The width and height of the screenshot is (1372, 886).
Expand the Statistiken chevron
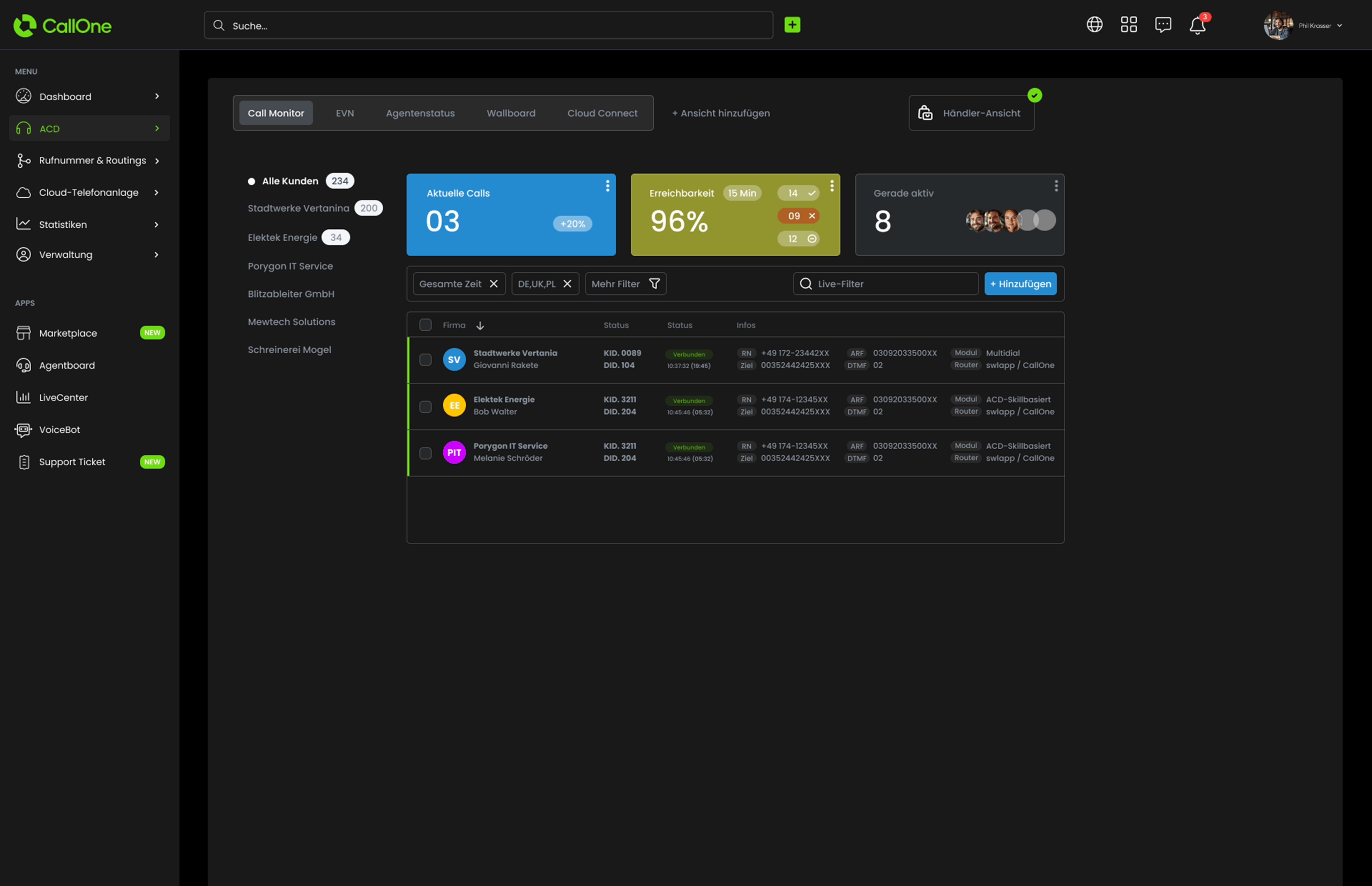point(156,225)
